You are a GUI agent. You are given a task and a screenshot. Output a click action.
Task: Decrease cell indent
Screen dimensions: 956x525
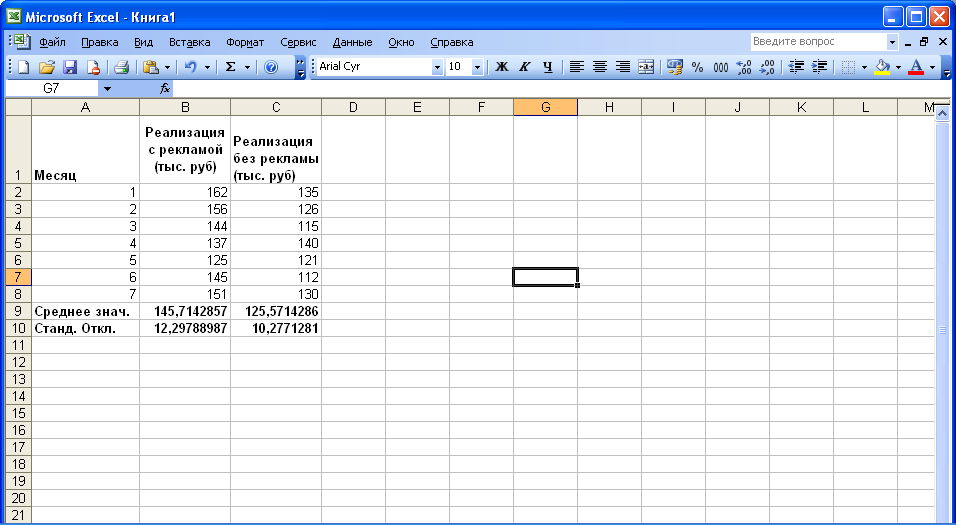click(796, 67)
